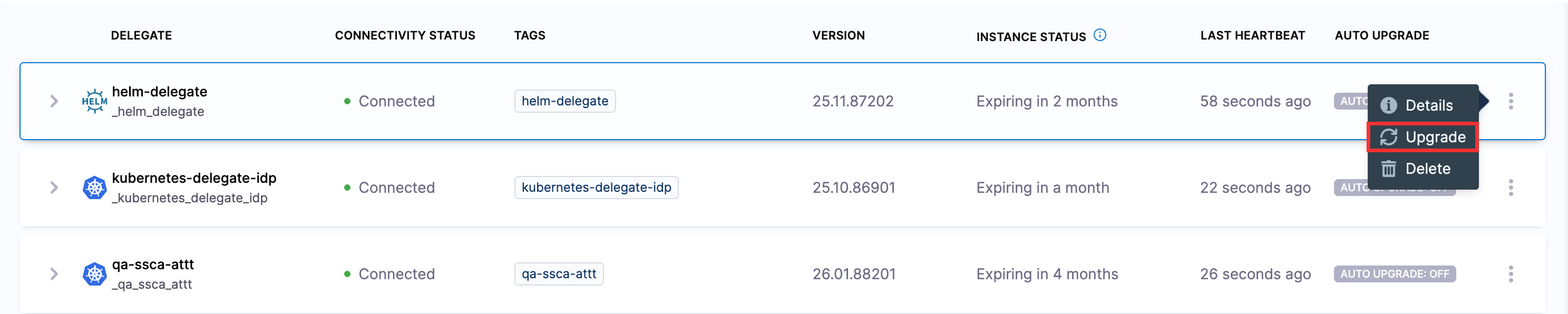Click the helm-delegate delegate name
The image size is (1568, 314).
pos(160,92)
